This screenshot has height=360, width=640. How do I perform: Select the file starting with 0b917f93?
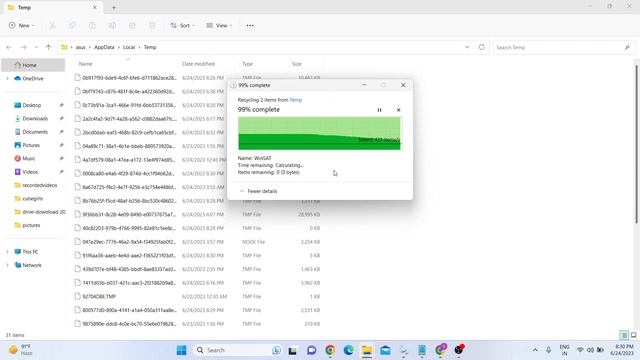tap(129, 78)
